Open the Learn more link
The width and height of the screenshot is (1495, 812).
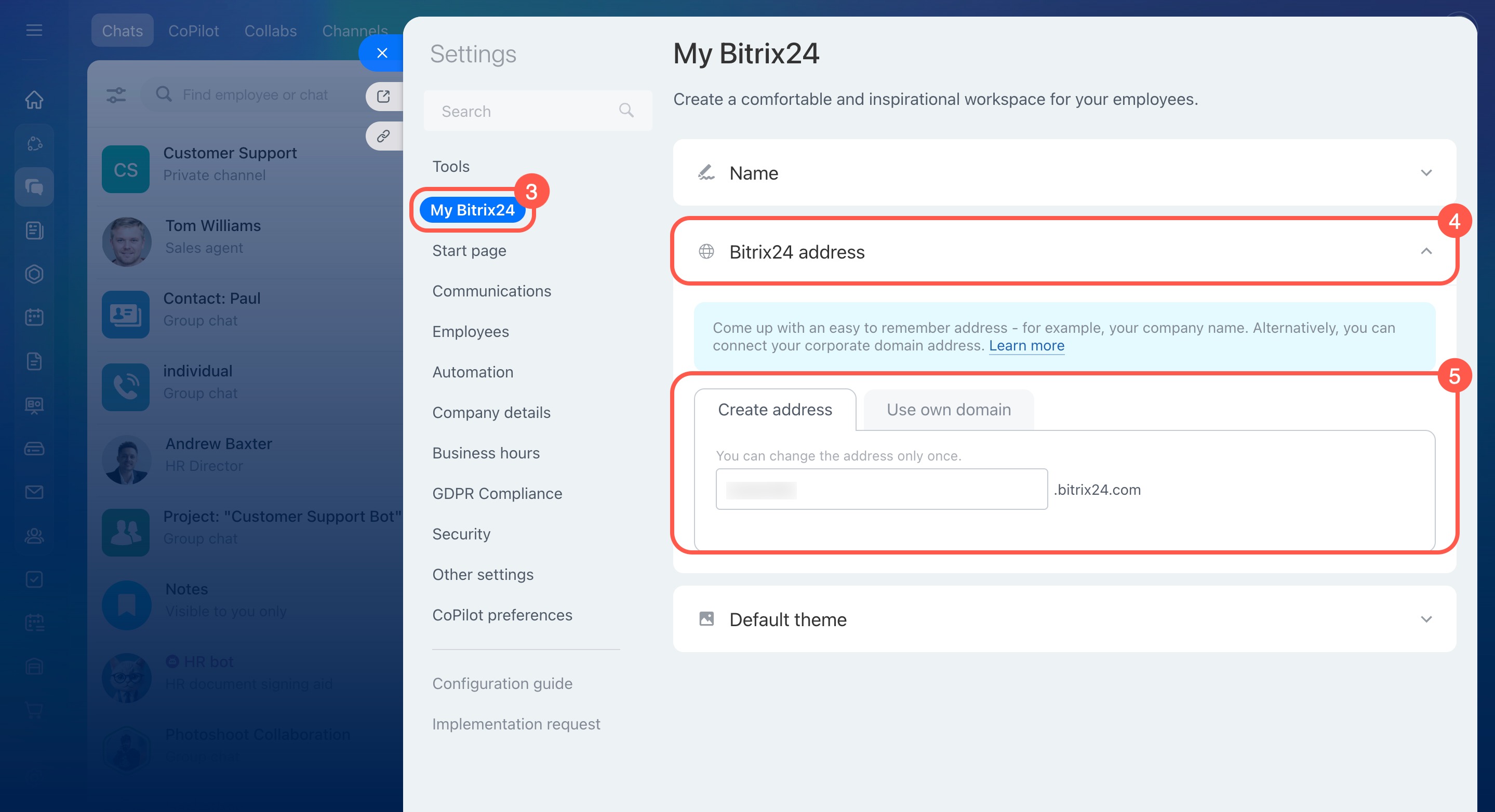coord(1026,346)
